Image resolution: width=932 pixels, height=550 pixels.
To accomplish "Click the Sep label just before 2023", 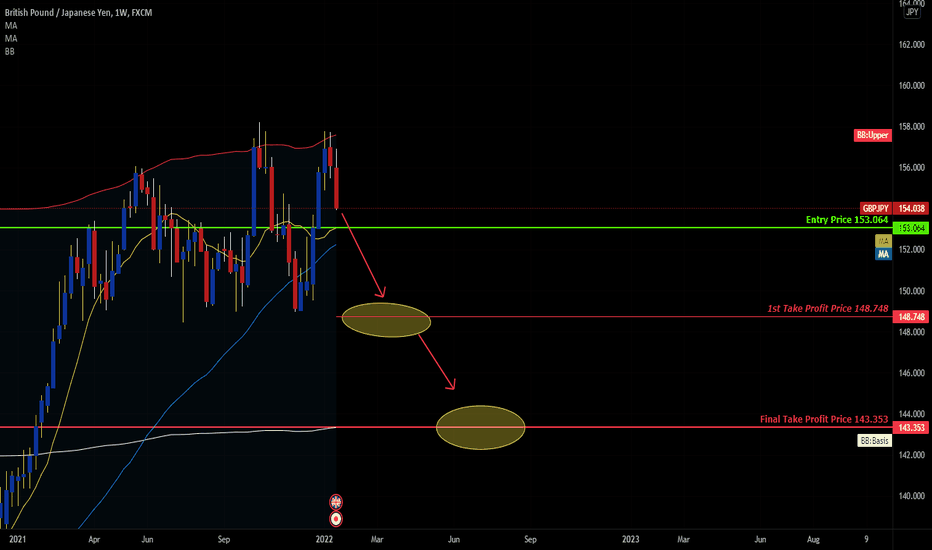I will pyautogui.click(x=530, y=539).
